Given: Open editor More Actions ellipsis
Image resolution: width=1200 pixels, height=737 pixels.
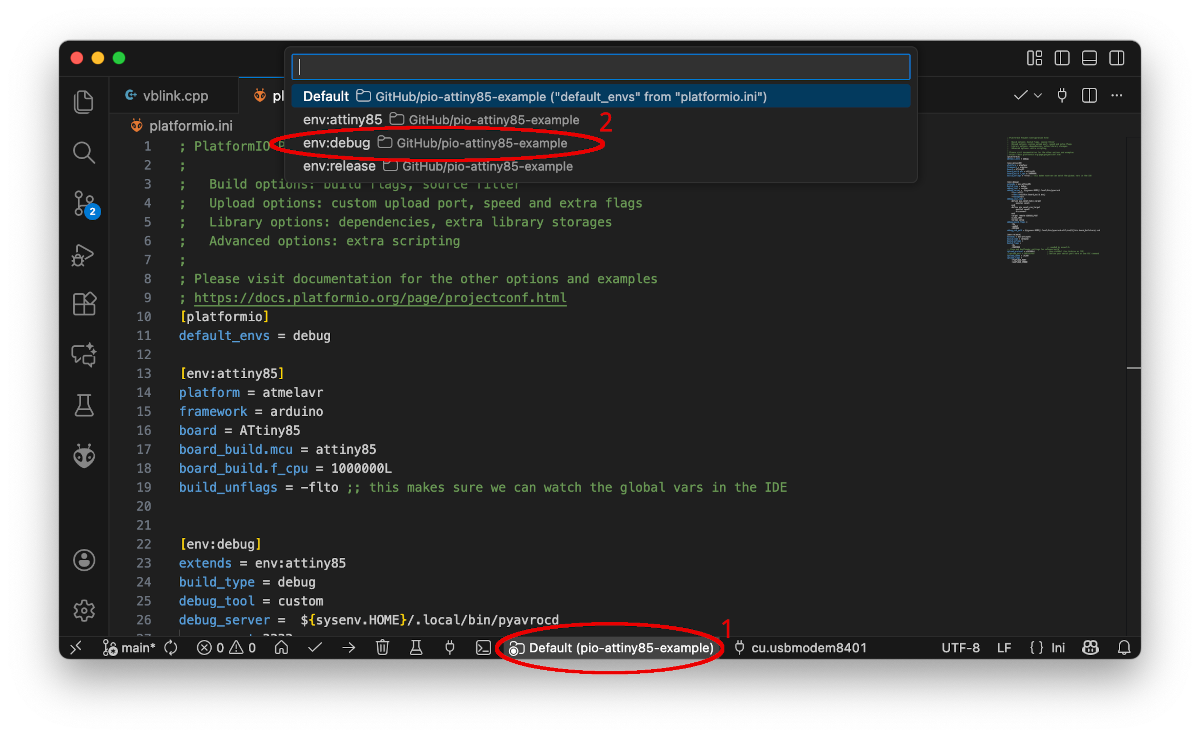Looking at the screenshot, I should [1118, 96].
